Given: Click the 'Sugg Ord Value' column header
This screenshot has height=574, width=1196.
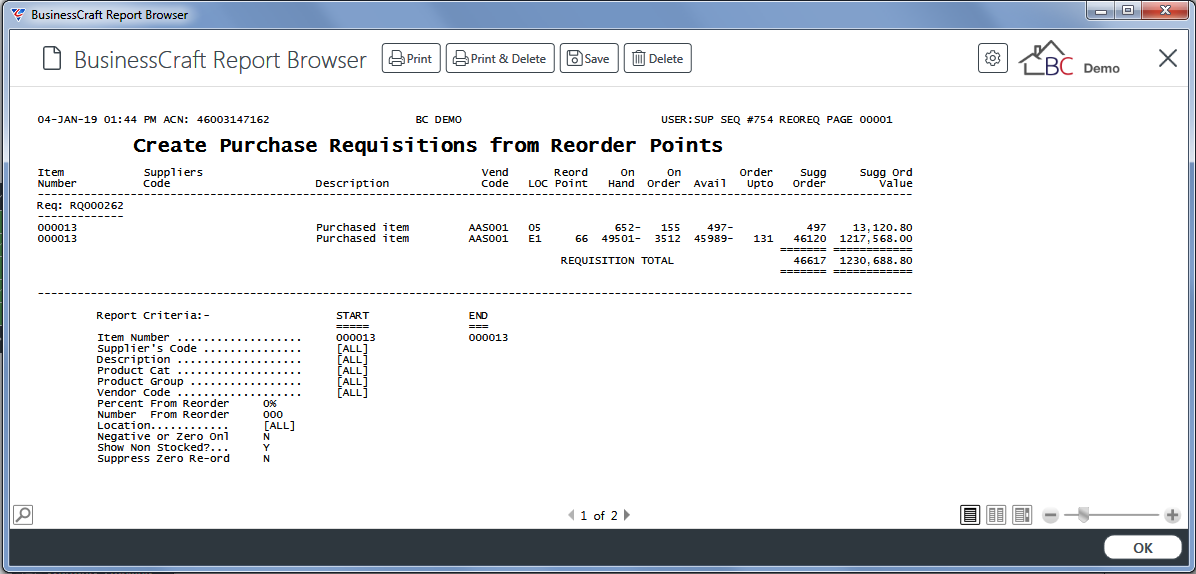Looking at the screenshot, I should coord(886,178).
